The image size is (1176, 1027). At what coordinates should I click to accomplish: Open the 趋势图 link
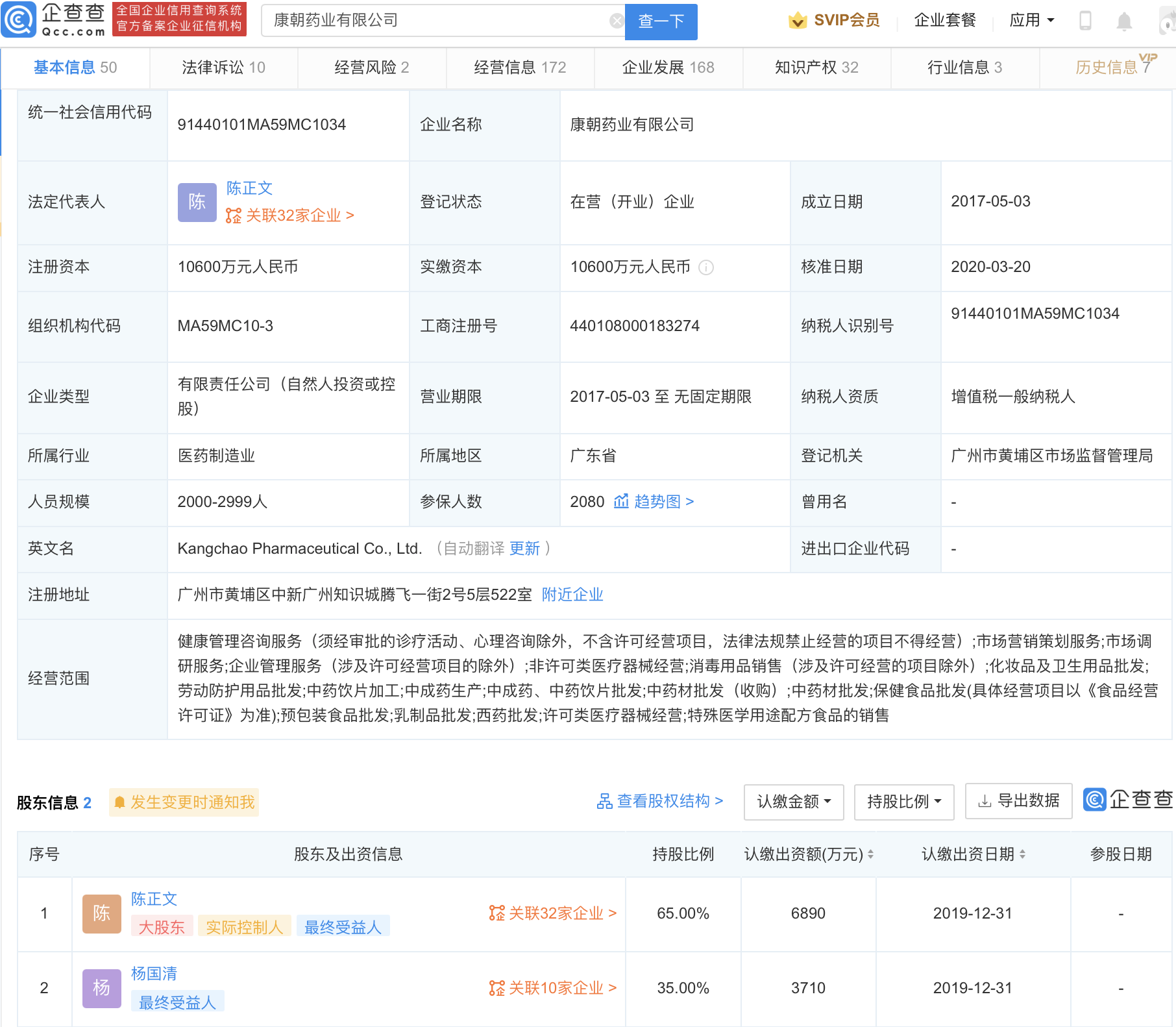coord(664,501)
